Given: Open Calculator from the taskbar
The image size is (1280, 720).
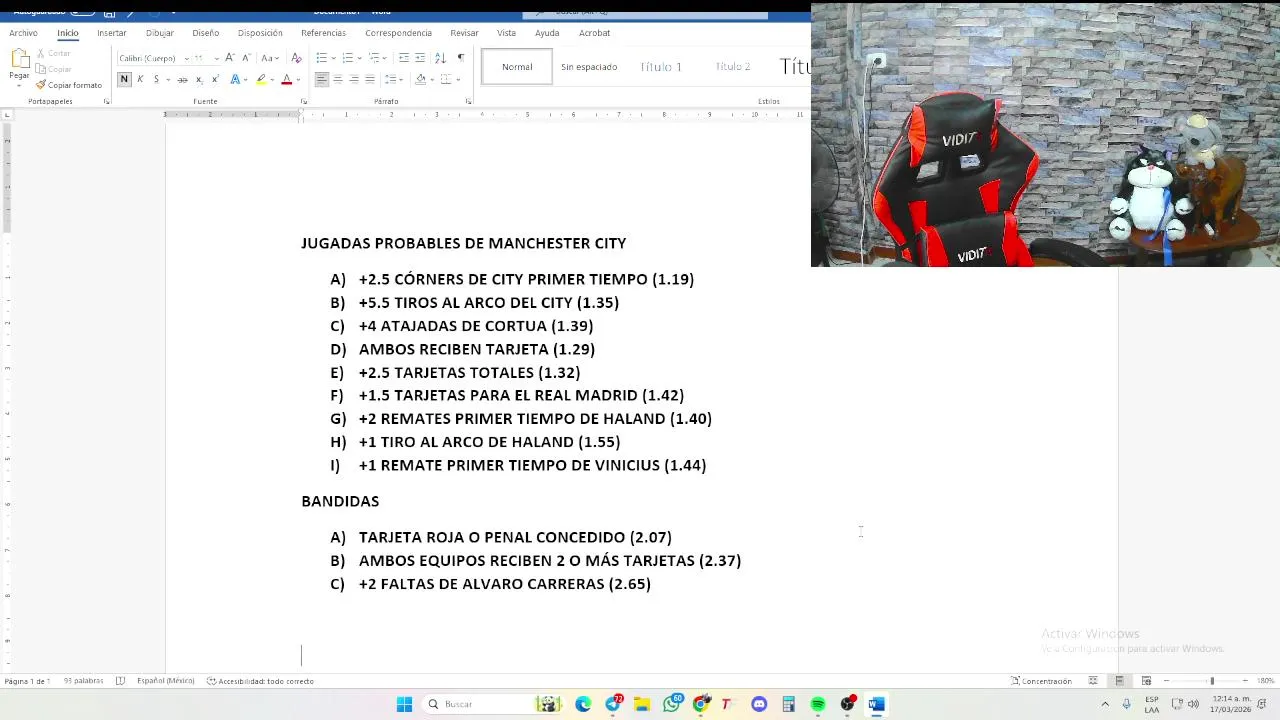Looking at the screenshot, I should click(788, 704).
